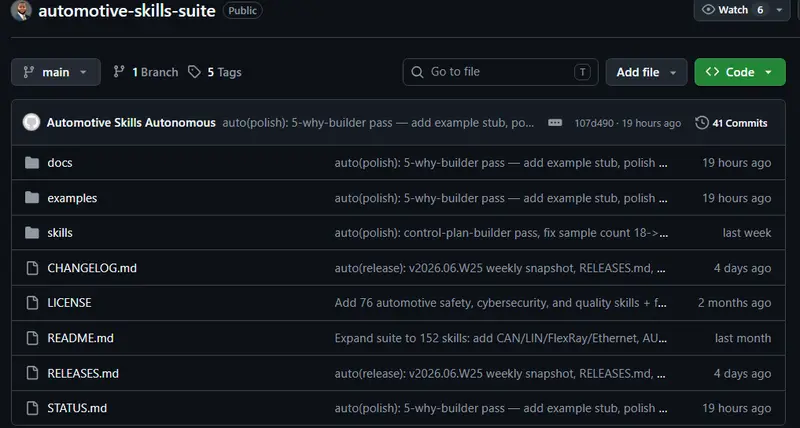Viewport: 800px width, 428px height.
Task: Focus the Go to file search field
Action: pyautogui.click(x=500, y=72)
